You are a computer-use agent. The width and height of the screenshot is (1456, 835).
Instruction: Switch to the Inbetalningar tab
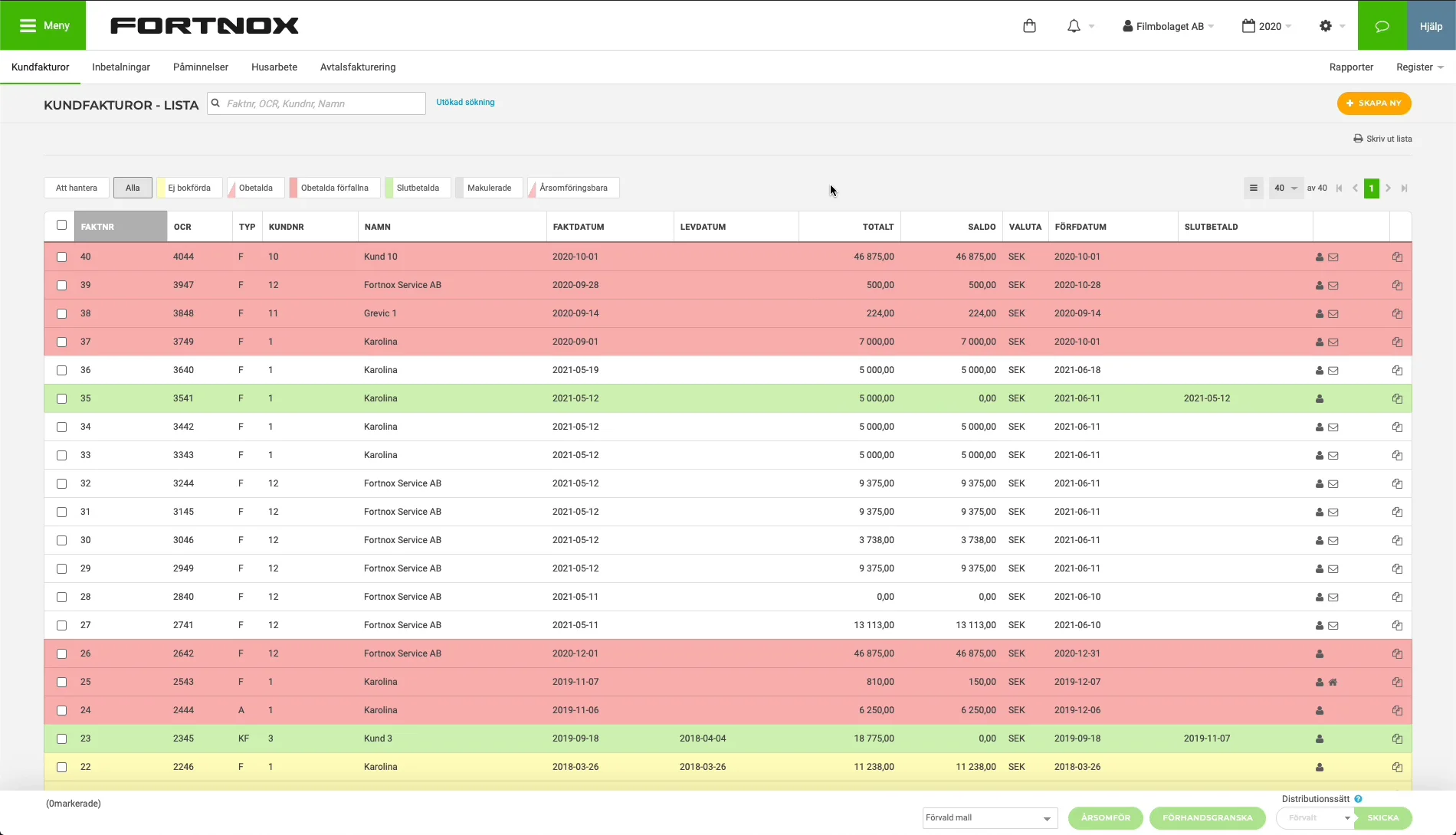(121, 67)
